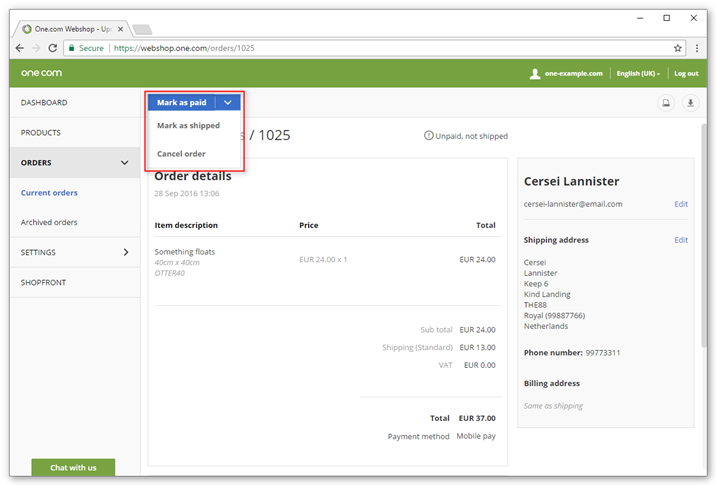Toggle the Mark as paid dropdown arrow
The image size is (716, 485).
(228, 102)
